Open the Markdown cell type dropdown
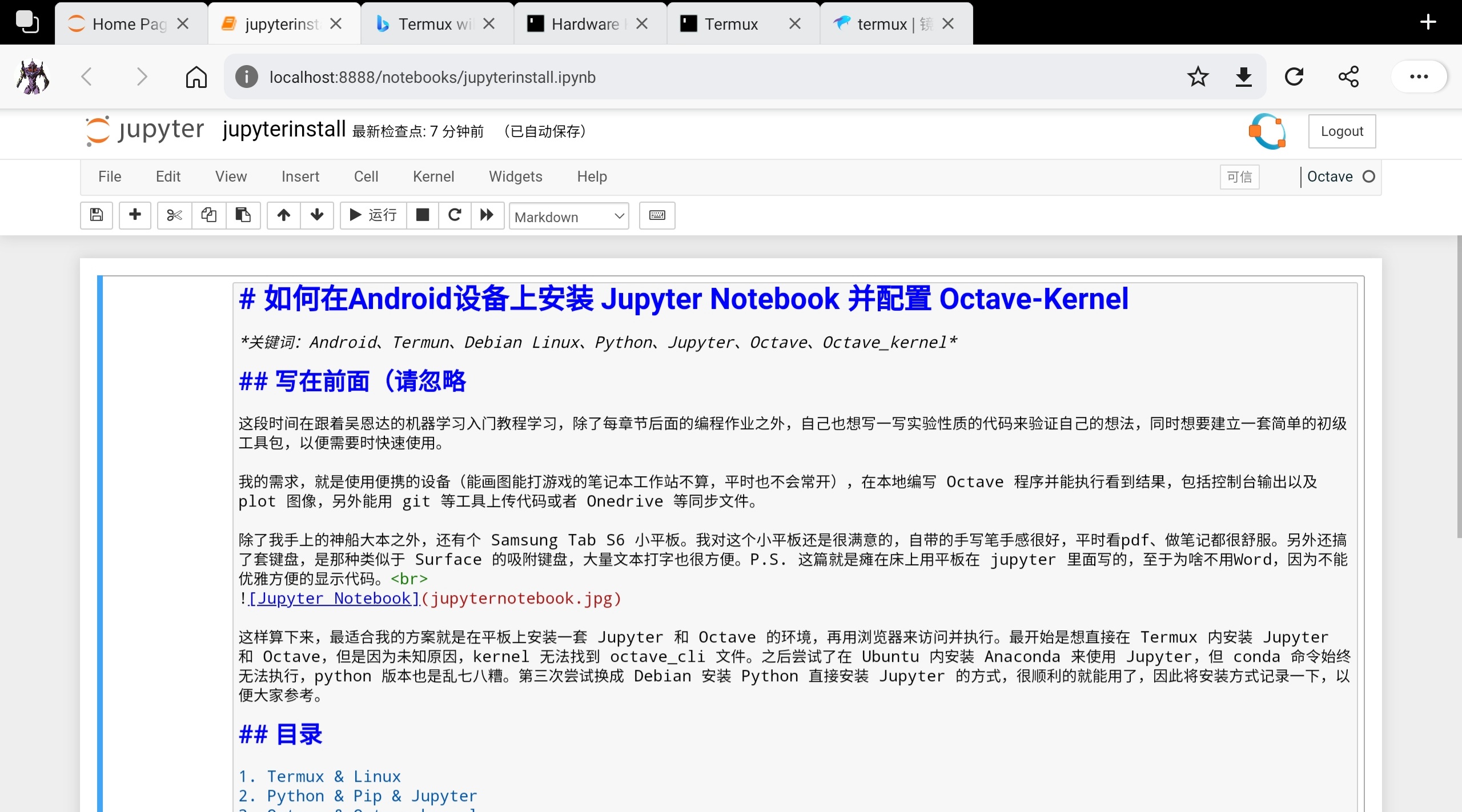This screenshot has height=812, width=1462. pyautogui.click(x=568, y=216)
